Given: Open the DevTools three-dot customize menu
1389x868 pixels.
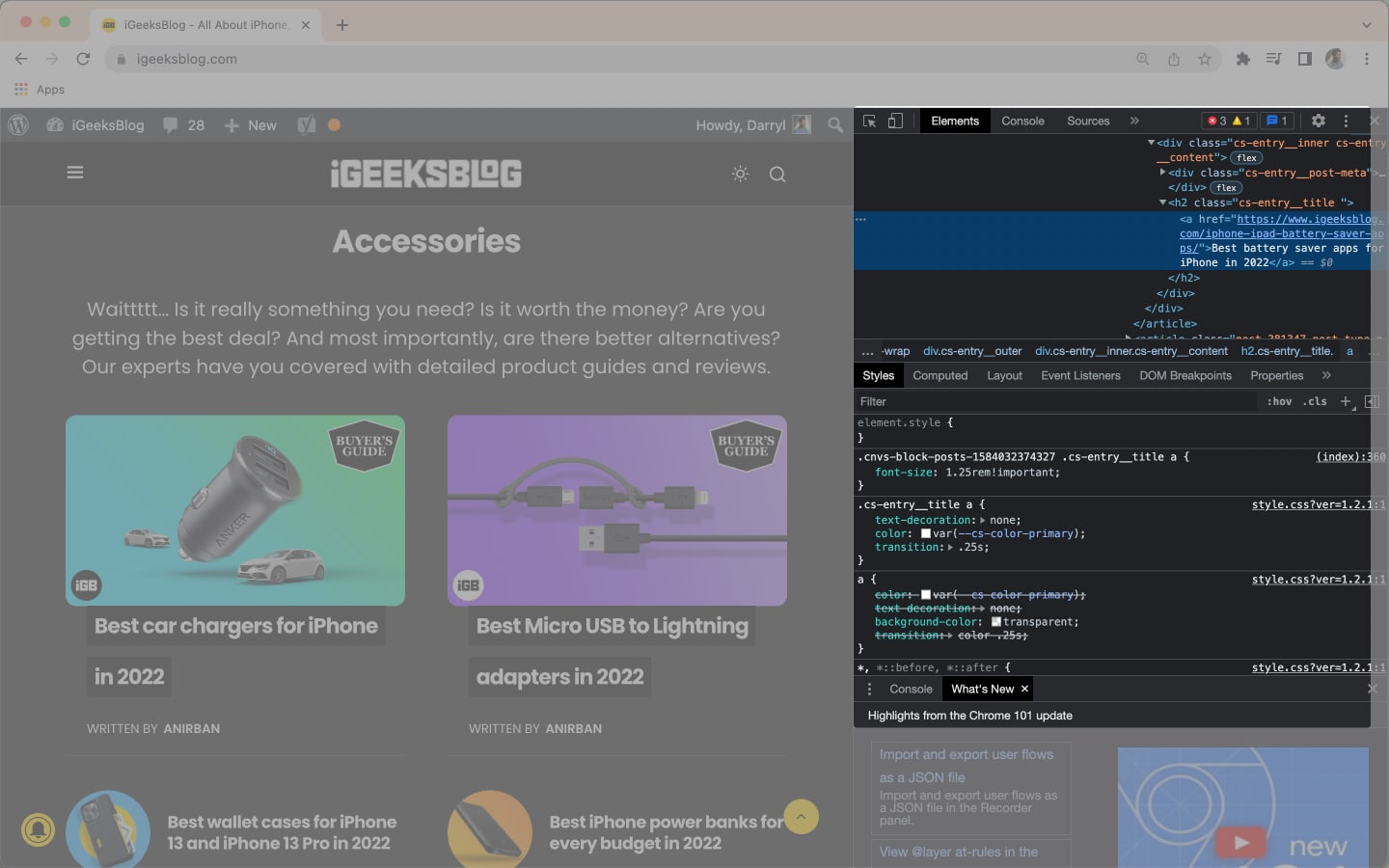Looking at the screenshot, I should tap(1346, 121).
